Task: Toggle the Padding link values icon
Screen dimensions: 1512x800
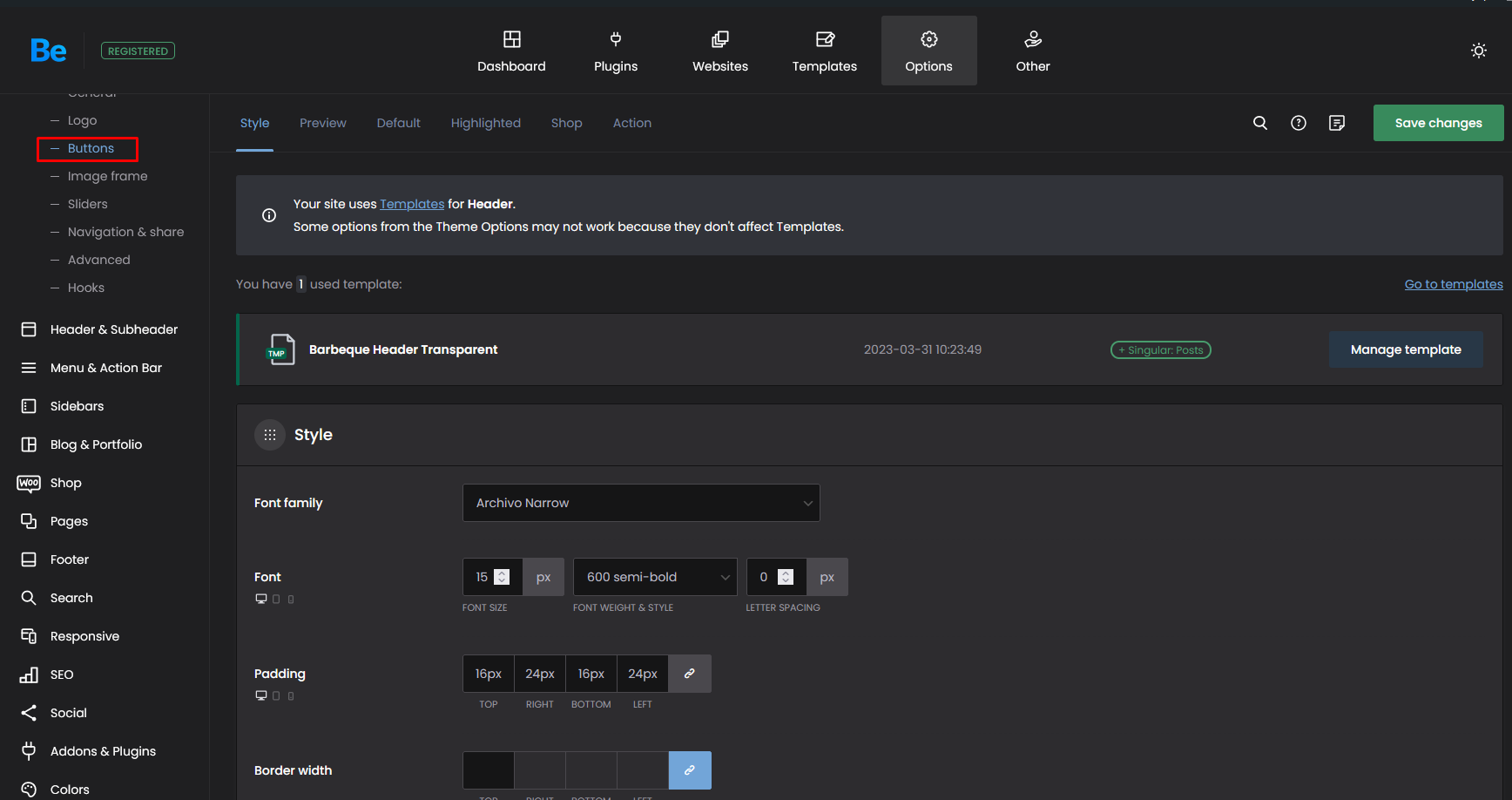Action: (x=690, y=674)
